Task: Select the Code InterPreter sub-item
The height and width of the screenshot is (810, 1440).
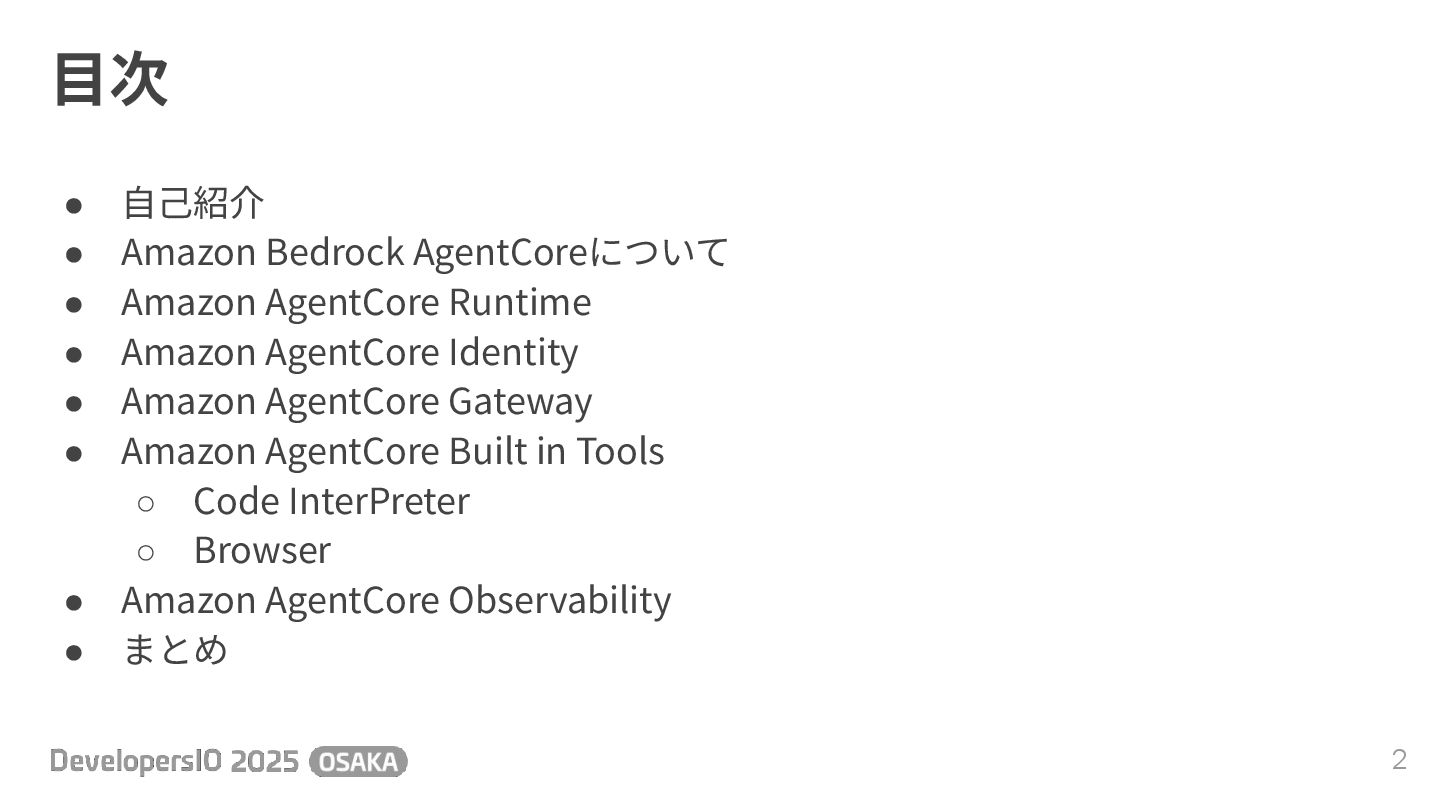Action: point(331,501)
